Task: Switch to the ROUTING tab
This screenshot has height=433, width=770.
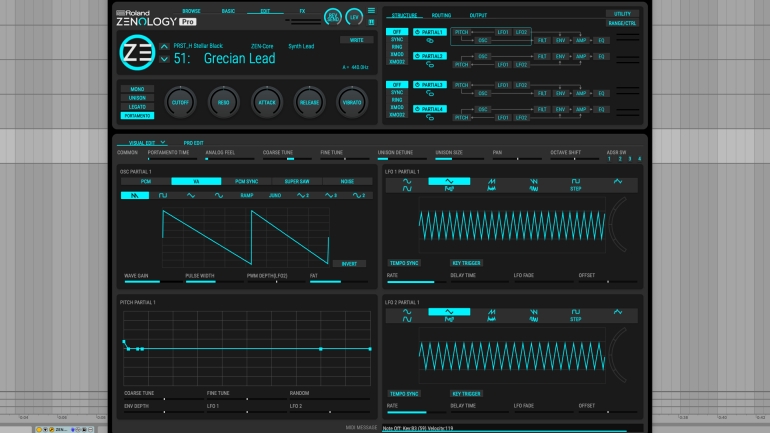Action: 441,15
